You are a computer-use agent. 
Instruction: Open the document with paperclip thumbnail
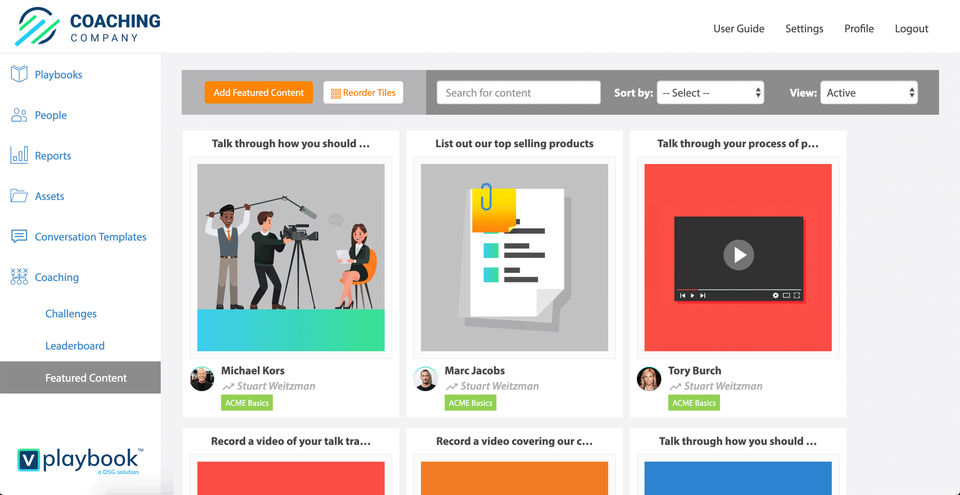pyautogui.click(x=514, y=257)
